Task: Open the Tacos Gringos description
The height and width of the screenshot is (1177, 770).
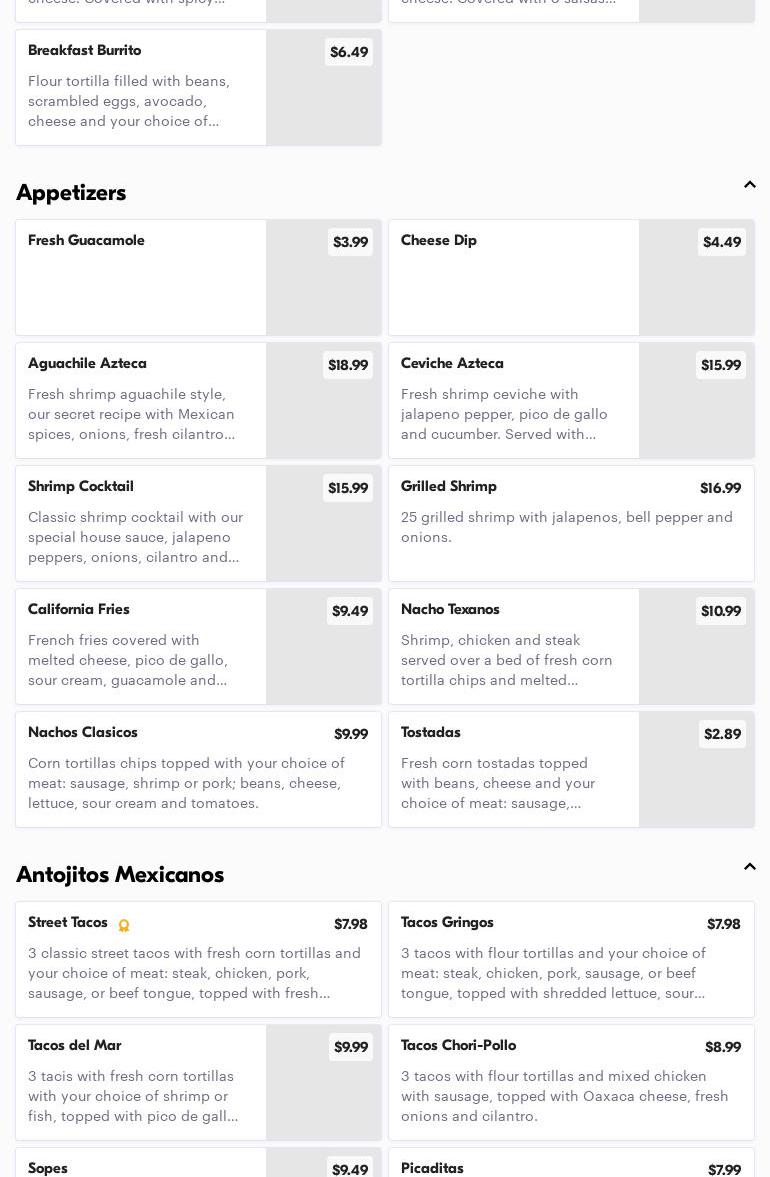Action: 553,973
